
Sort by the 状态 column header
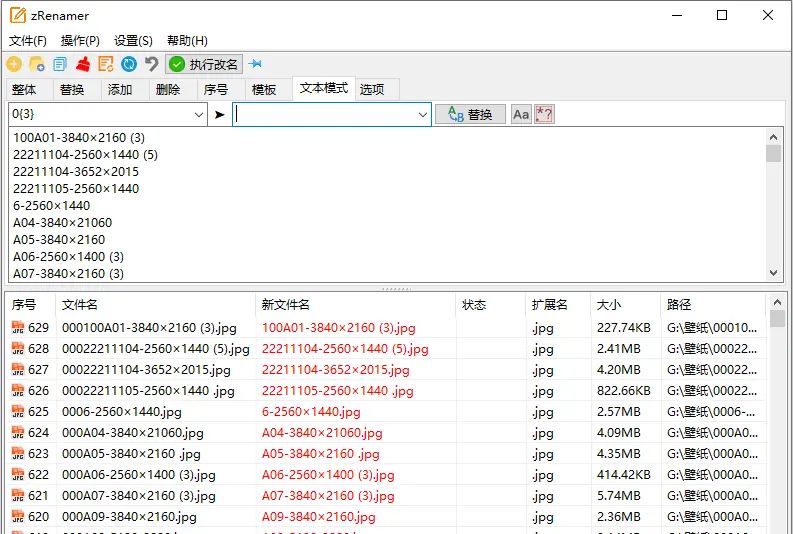[491, 304]
